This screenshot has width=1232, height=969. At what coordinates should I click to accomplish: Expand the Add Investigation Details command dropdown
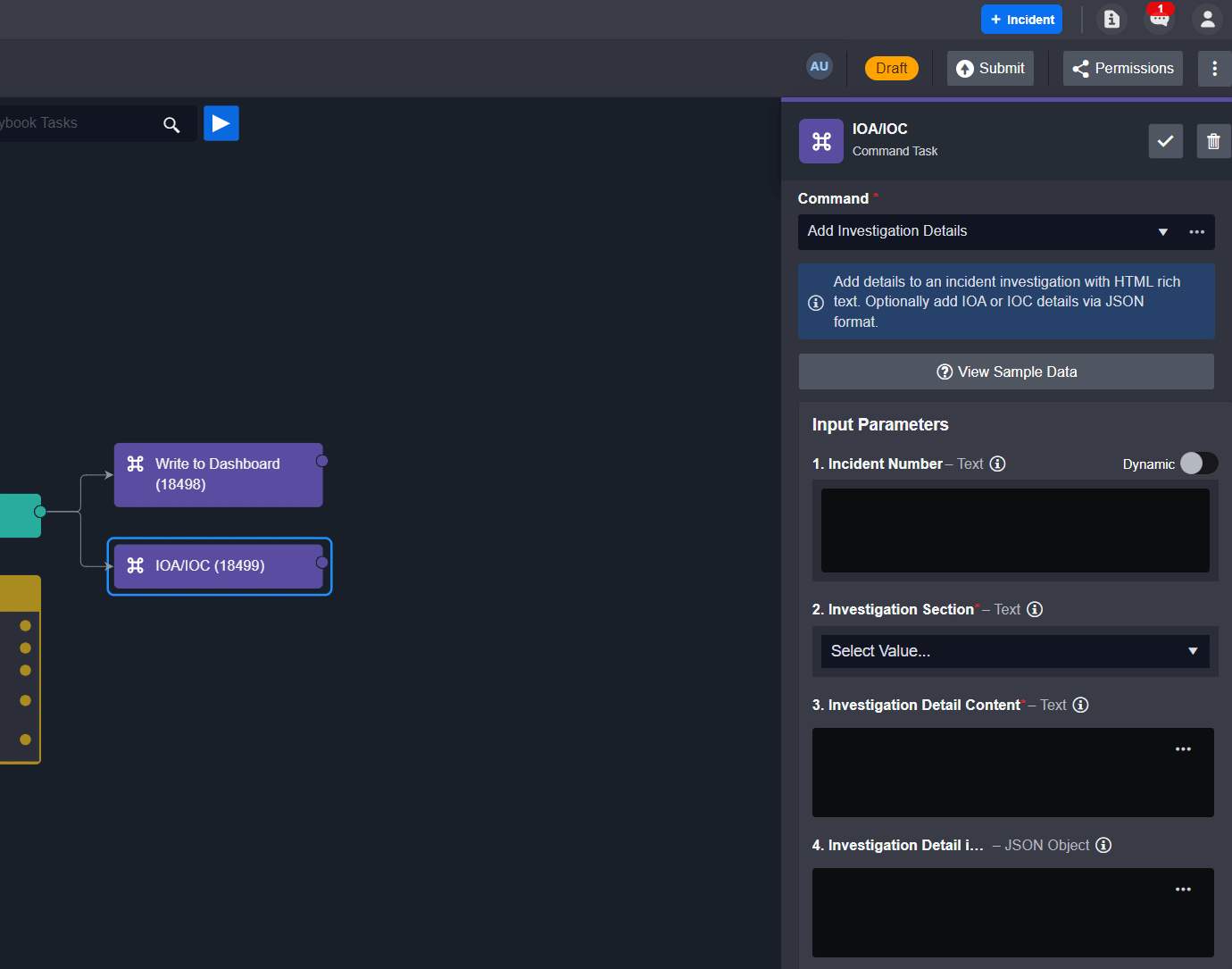pos(1162,232)
